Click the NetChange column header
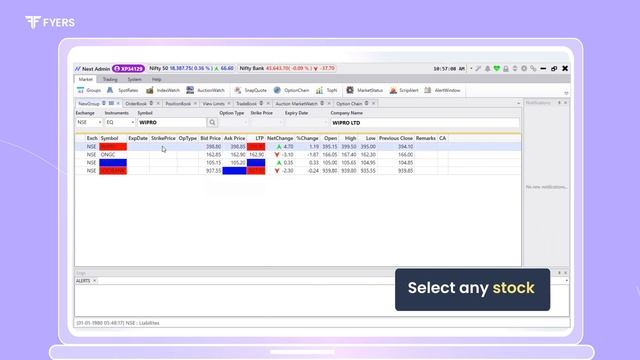The height and width of the screenshot is (360, 640). point(280,138)
